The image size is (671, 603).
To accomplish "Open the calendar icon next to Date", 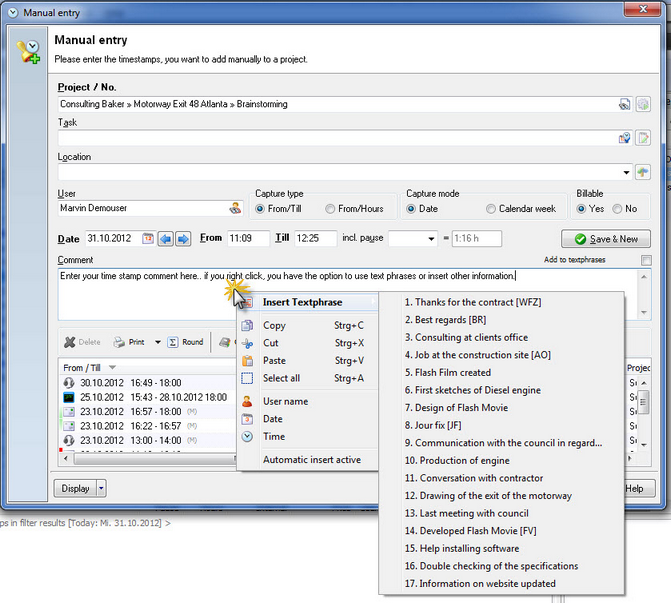I will [x=148, y=238].
